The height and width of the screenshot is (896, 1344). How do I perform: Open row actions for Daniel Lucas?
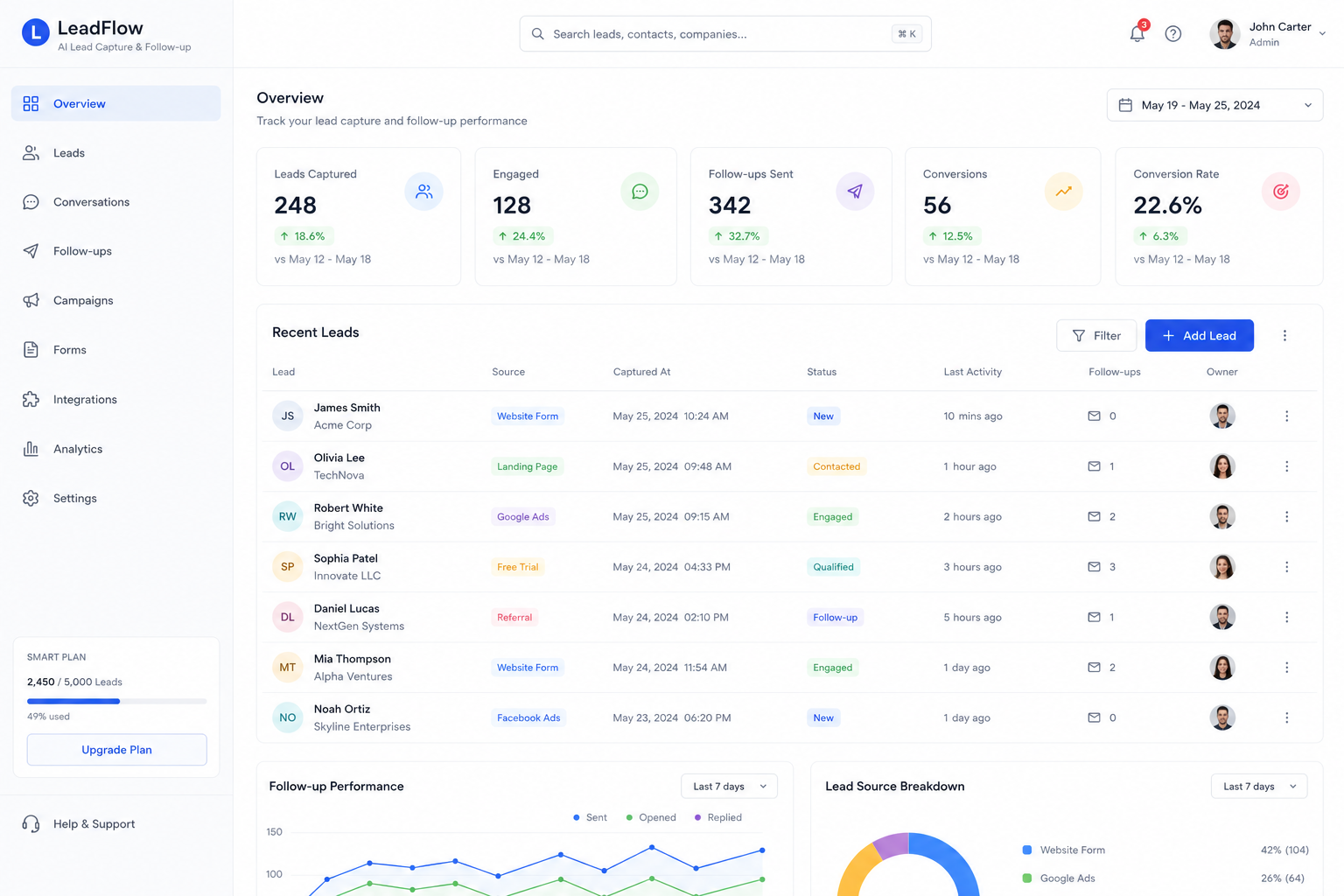[1286, 618]
